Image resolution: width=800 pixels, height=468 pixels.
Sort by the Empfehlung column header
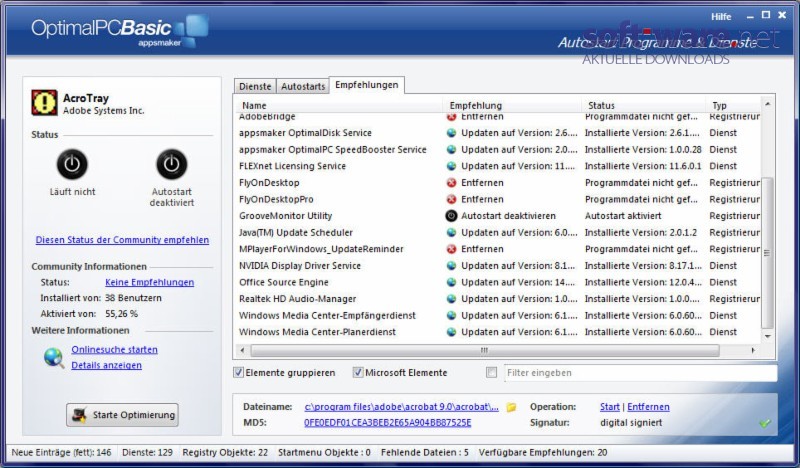[x=512, y=106]
